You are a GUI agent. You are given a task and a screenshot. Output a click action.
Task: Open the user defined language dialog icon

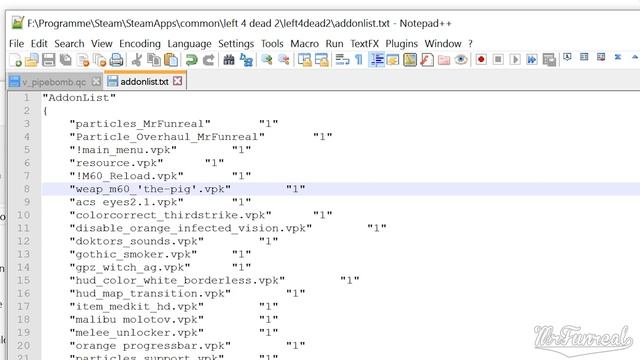(x=393, y=60)
